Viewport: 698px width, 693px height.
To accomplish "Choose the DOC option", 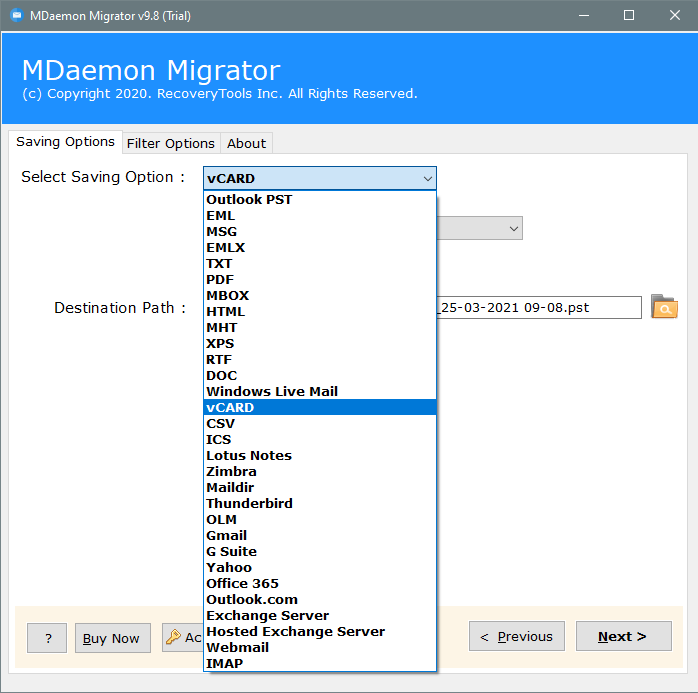I will tap(320, 376).
